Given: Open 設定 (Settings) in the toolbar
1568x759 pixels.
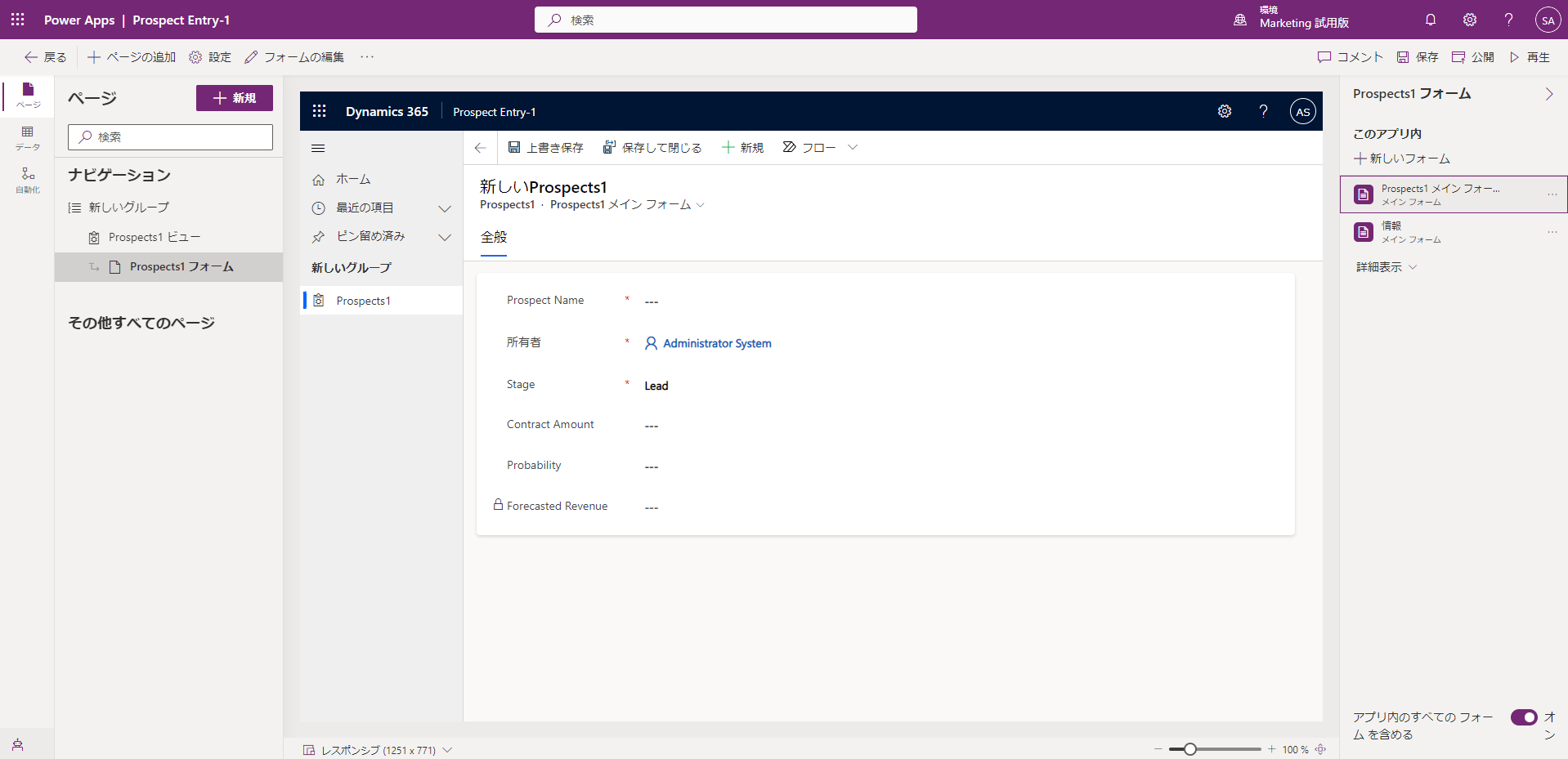Looking at the screenshot, I should click(x=210, y=57).
